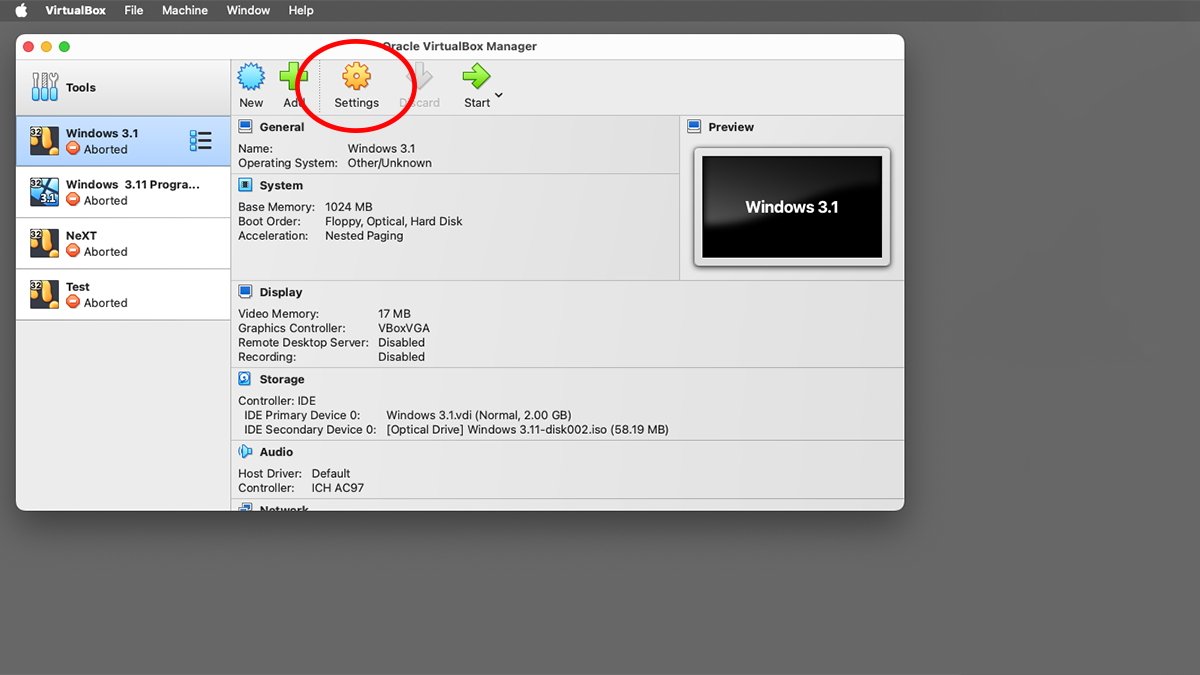Image resolution: width=1200 pixels, height=675 pixels.
Task: Click Other/Unknown operating system value
Action: (390, 163)
